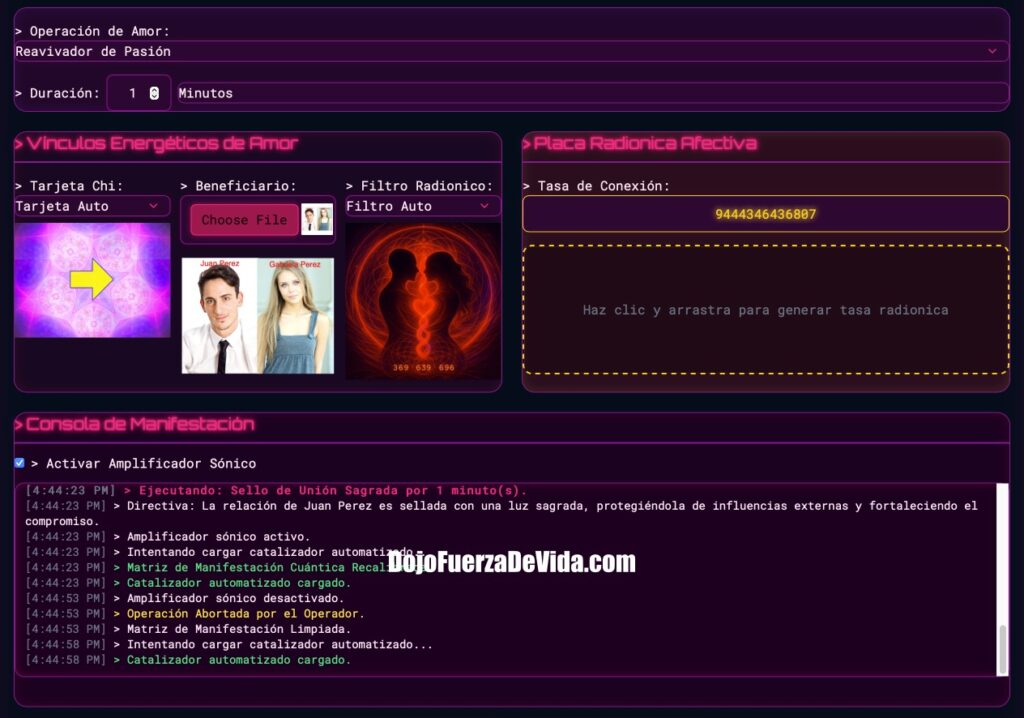Viewport: 1024px width, 718px height.
Task: Click the Duración number stepper
Action: 154,93
